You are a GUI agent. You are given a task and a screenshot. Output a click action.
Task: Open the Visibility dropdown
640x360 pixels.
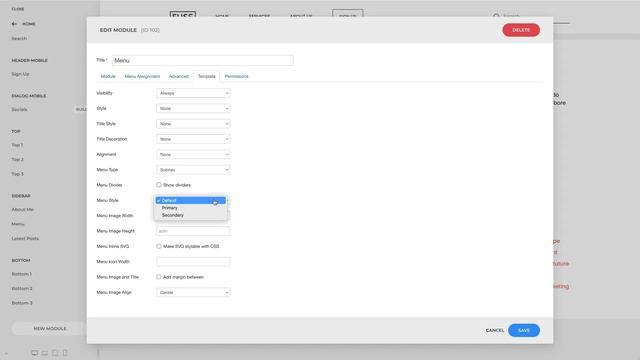[x=193, y=93]
